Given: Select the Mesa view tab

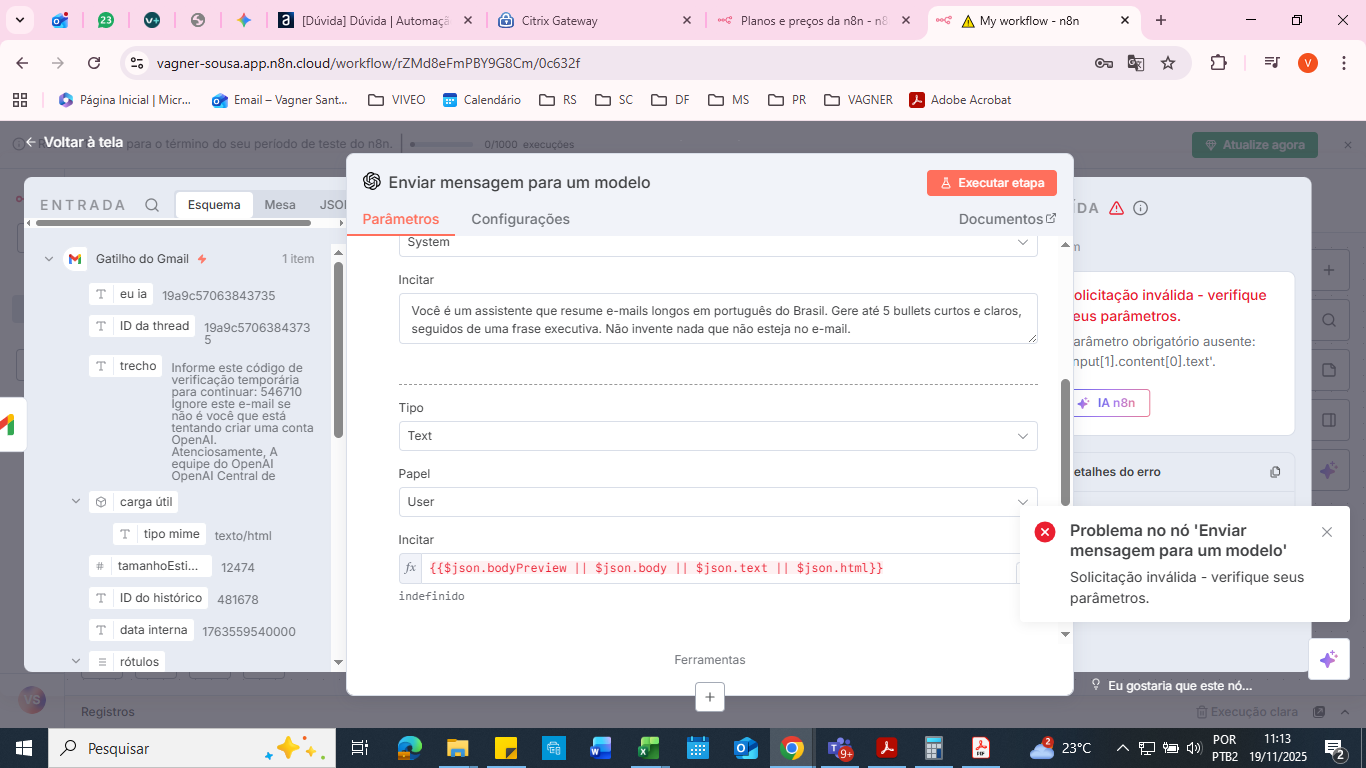Looking at the screenshot, I should (x=280, y=205).
